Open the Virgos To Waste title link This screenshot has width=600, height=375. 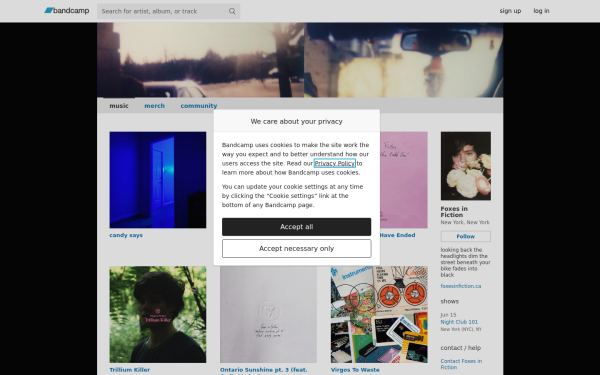[355, 370]
